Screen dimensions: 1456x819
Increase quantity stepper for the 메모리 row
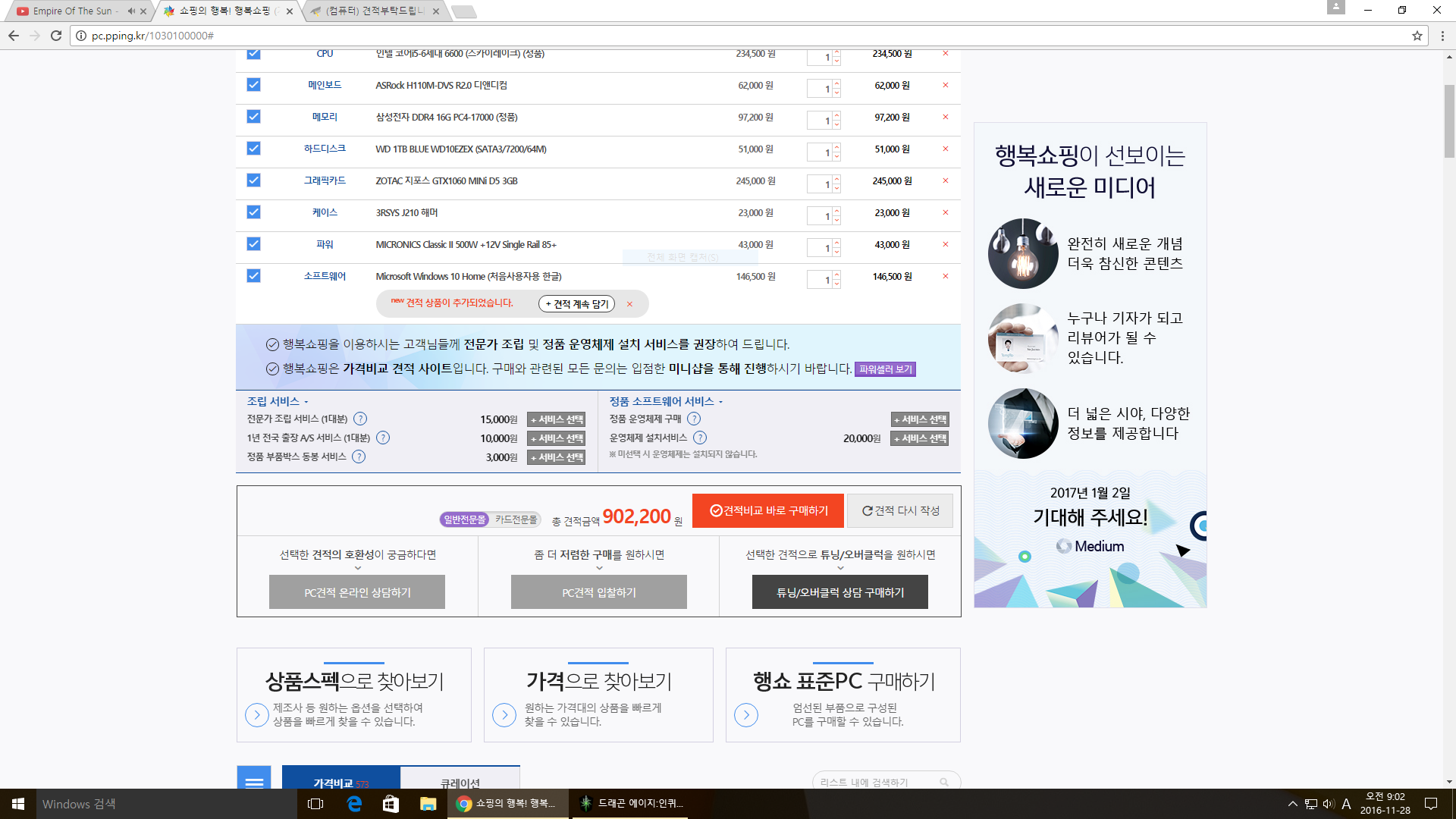point(836,116)
